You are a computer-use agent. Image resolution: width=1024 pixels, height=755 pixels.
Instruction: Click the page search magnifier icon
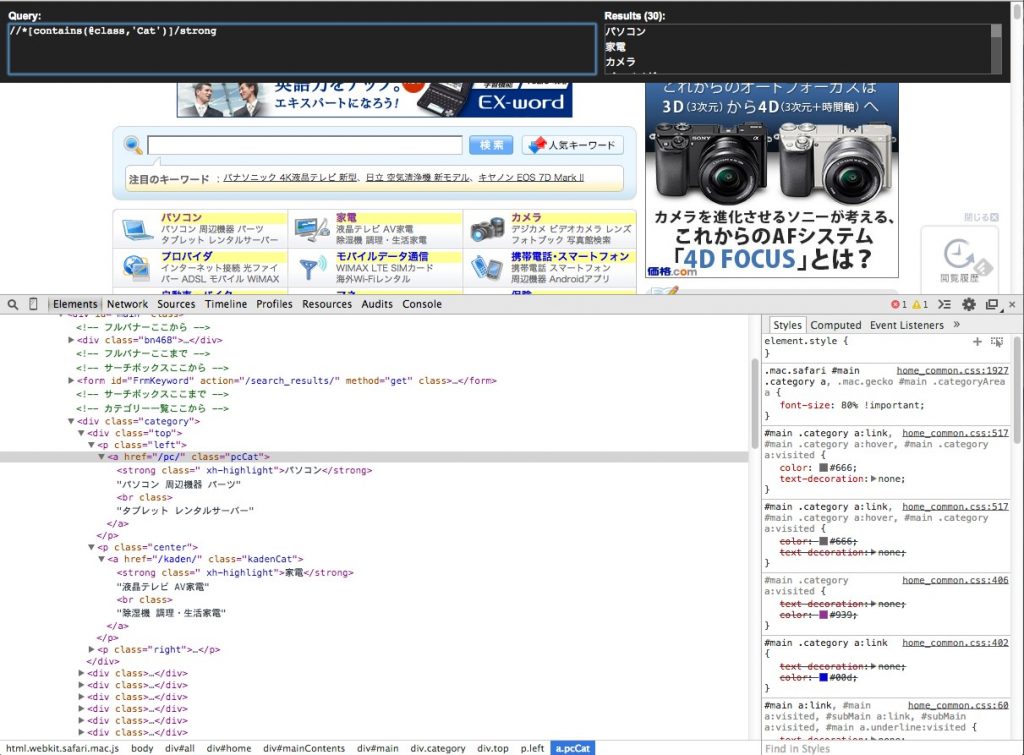pos(133,145)
